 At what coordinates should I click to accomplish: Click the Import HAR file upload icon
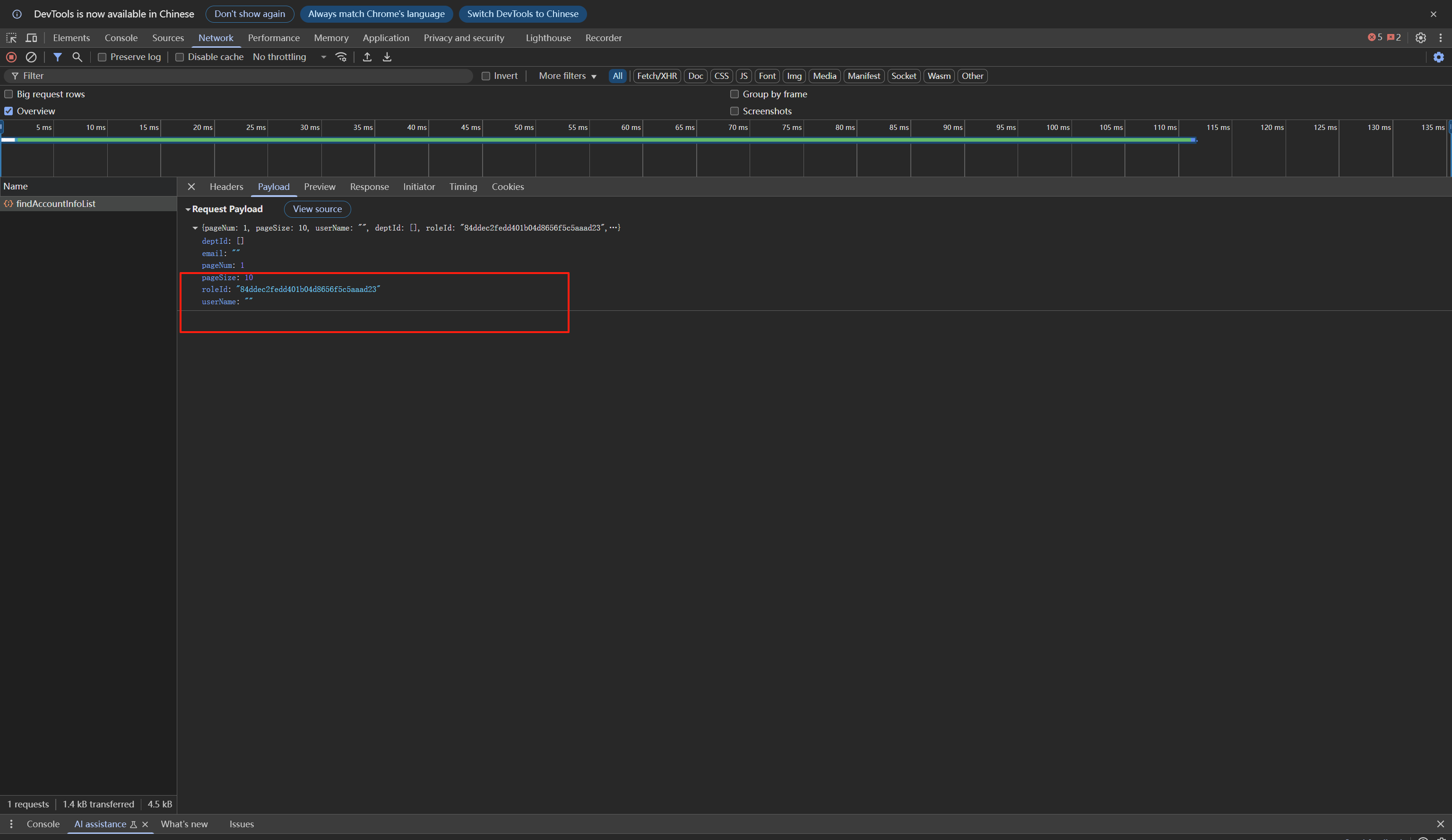(367, 57)
